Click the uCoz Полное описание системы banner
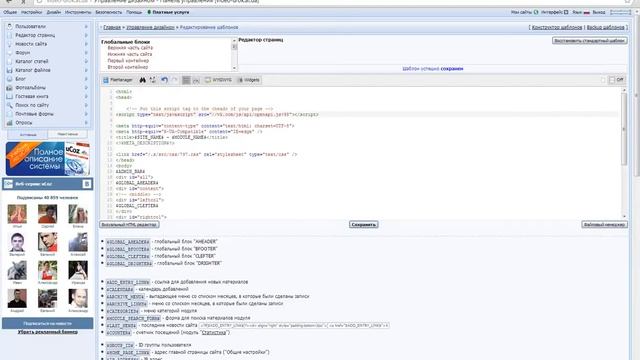Screen dimensions: 640x360 click(48, 158)
